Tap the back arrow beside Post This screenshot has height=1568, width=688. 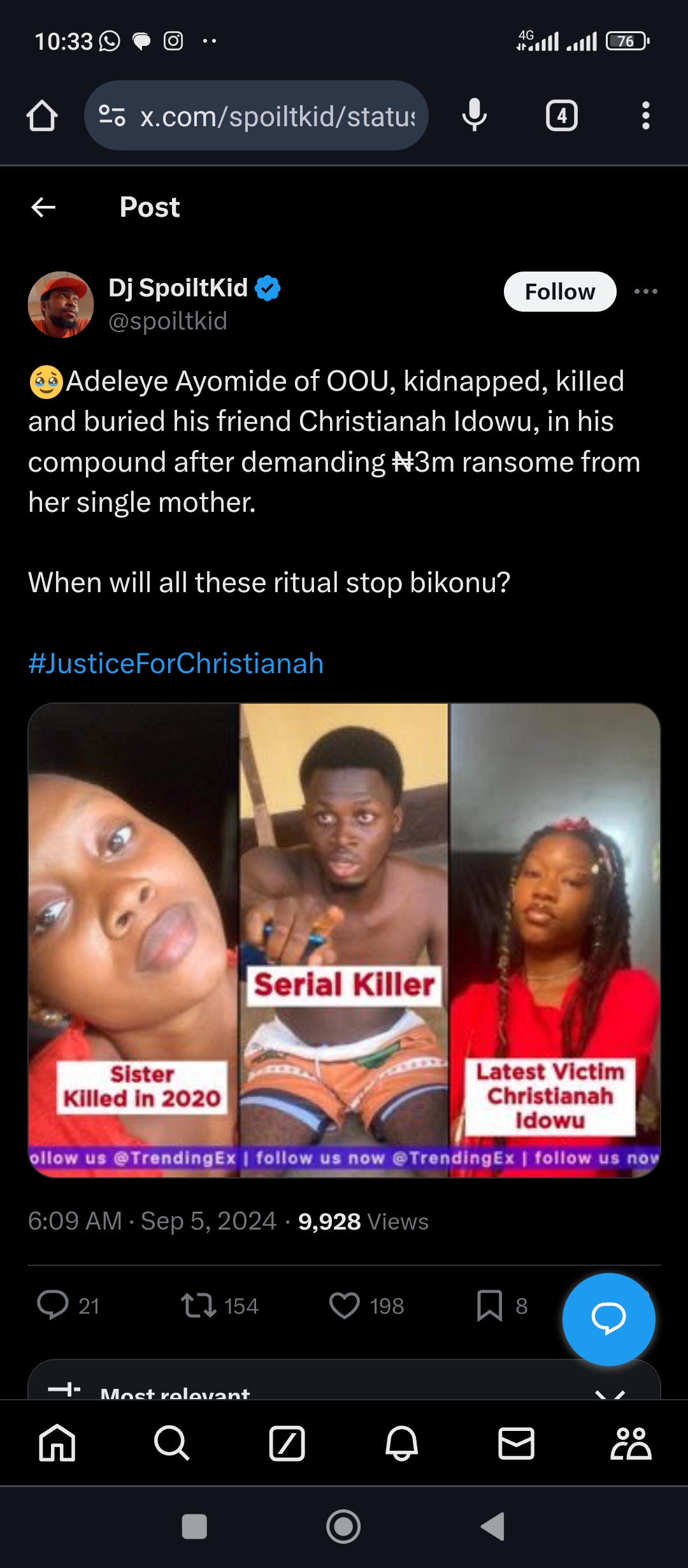(x=43, y=207)
